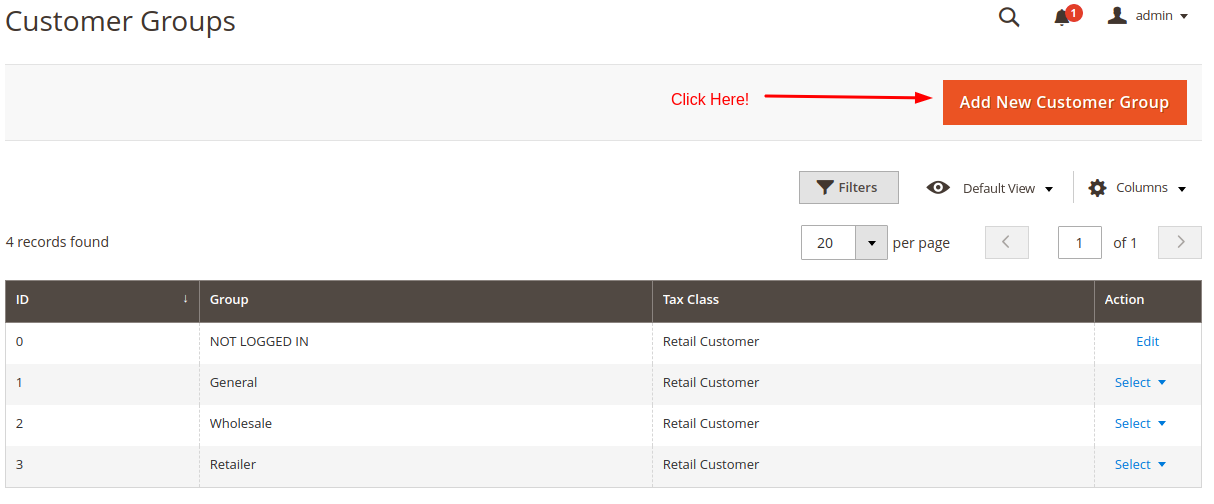Open the Columns settings dropdown

coord(1137,188)
